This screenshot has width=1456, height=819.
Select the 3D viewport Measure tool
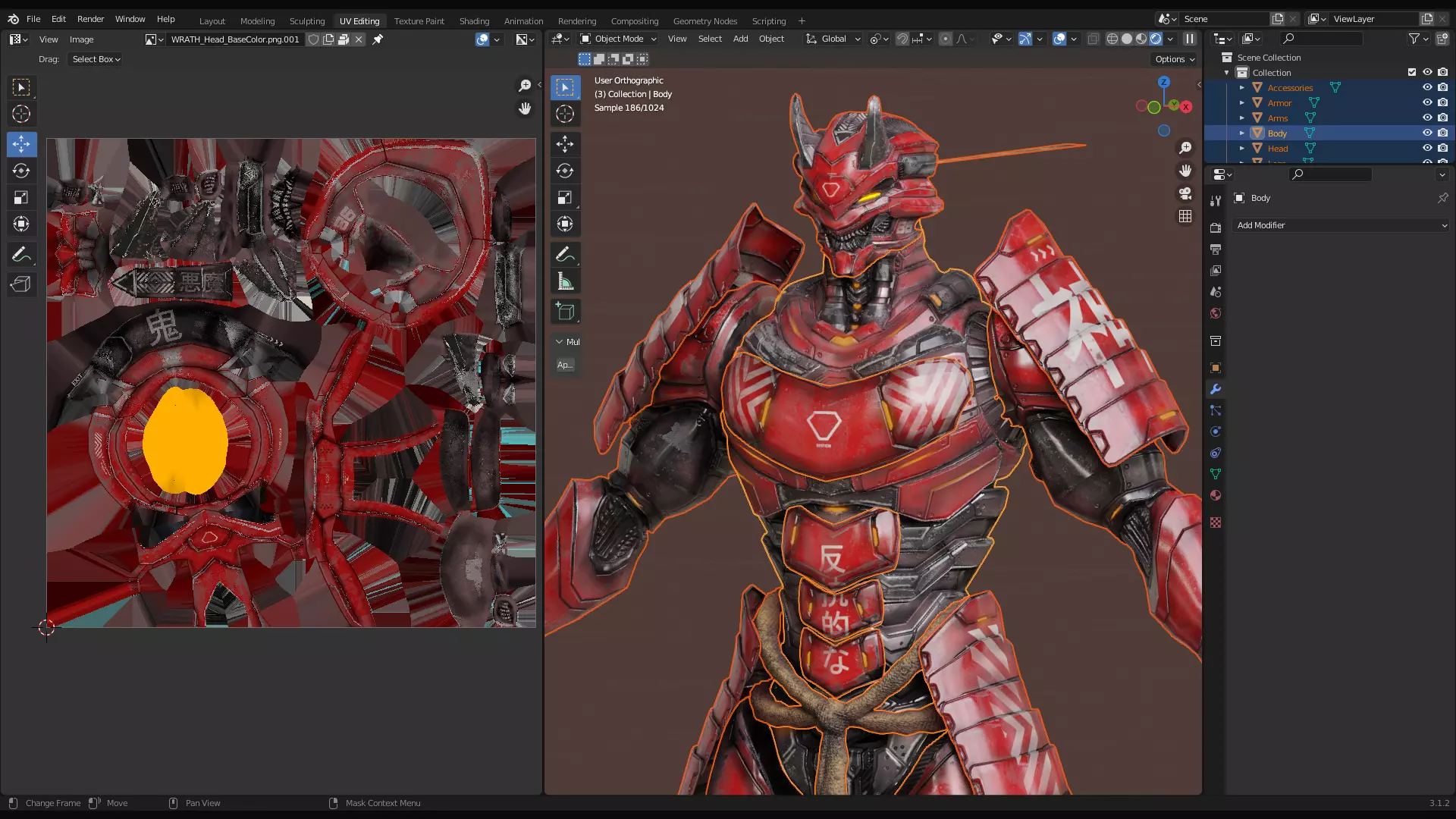[x=565, y=281]
